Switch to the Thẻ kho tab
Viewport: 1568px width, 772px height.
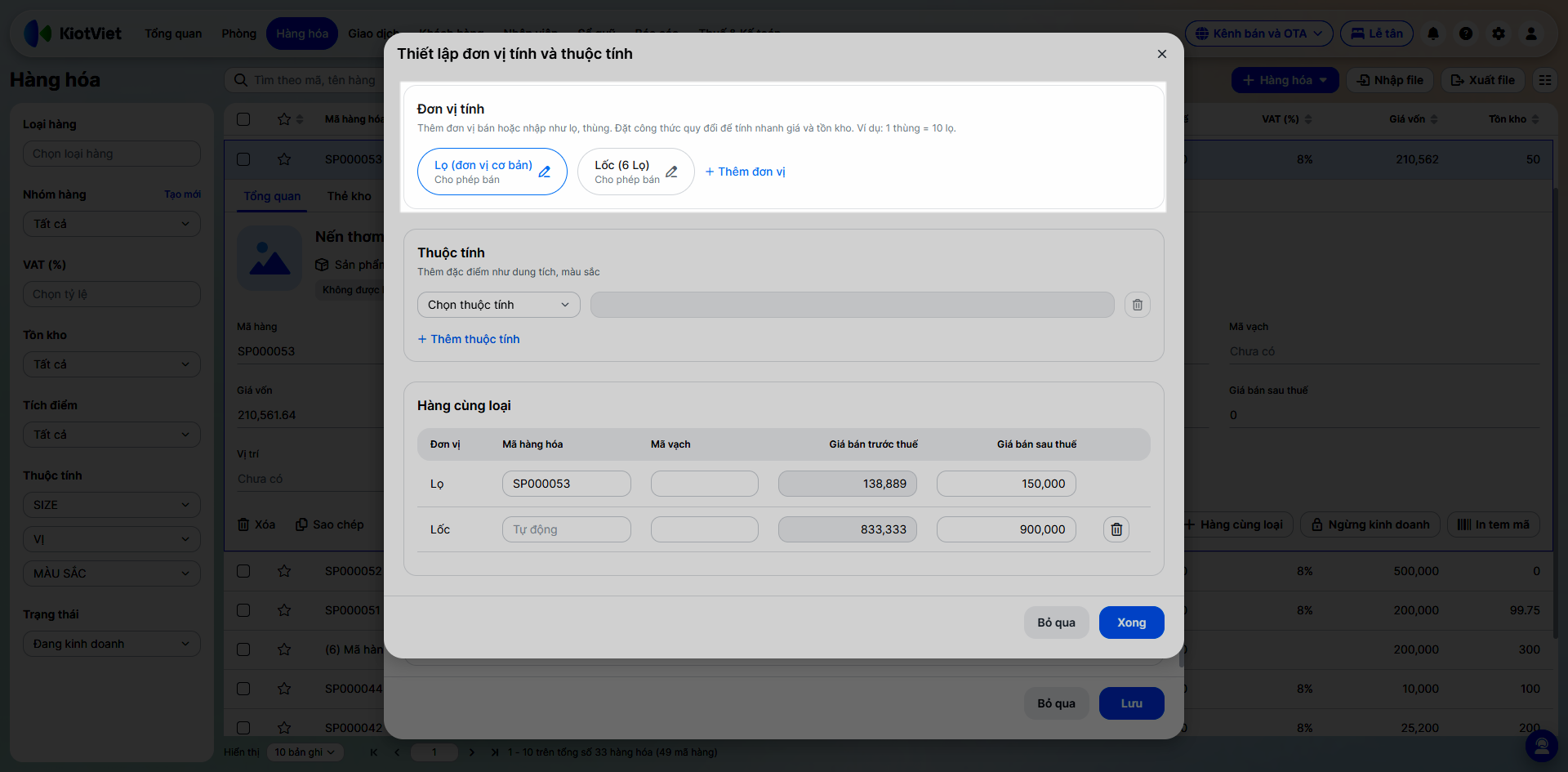(x=350, y=196)
